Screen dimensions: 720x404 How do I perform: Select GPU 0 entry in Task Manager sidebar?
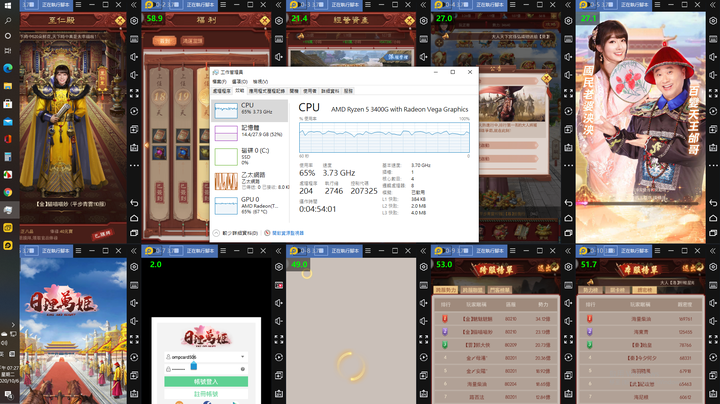(250, 205)
